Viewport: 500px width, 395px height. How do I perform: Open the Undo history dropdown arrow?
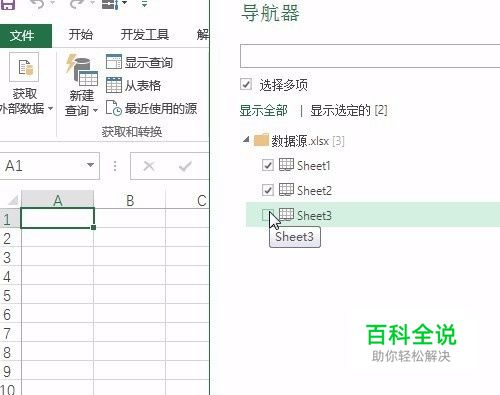[x=52, y=4]
